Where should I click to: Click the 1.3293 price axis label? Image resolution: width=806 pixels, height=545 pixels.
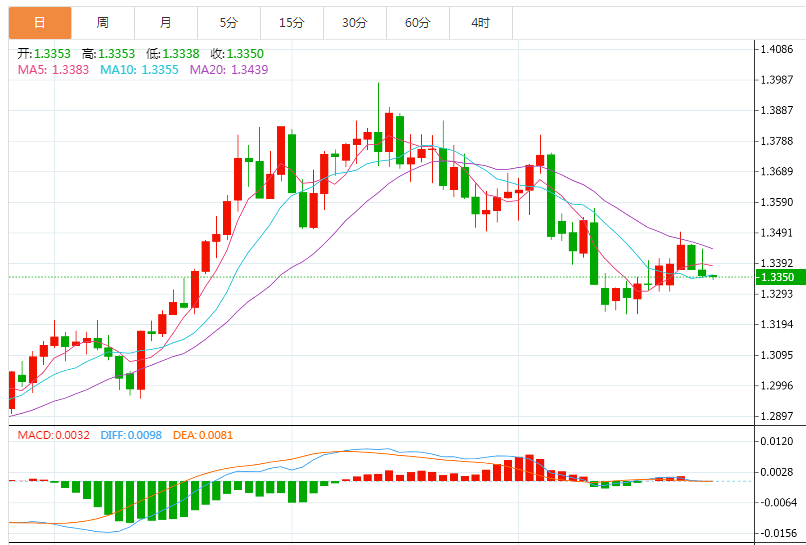[x=777, y=294]
